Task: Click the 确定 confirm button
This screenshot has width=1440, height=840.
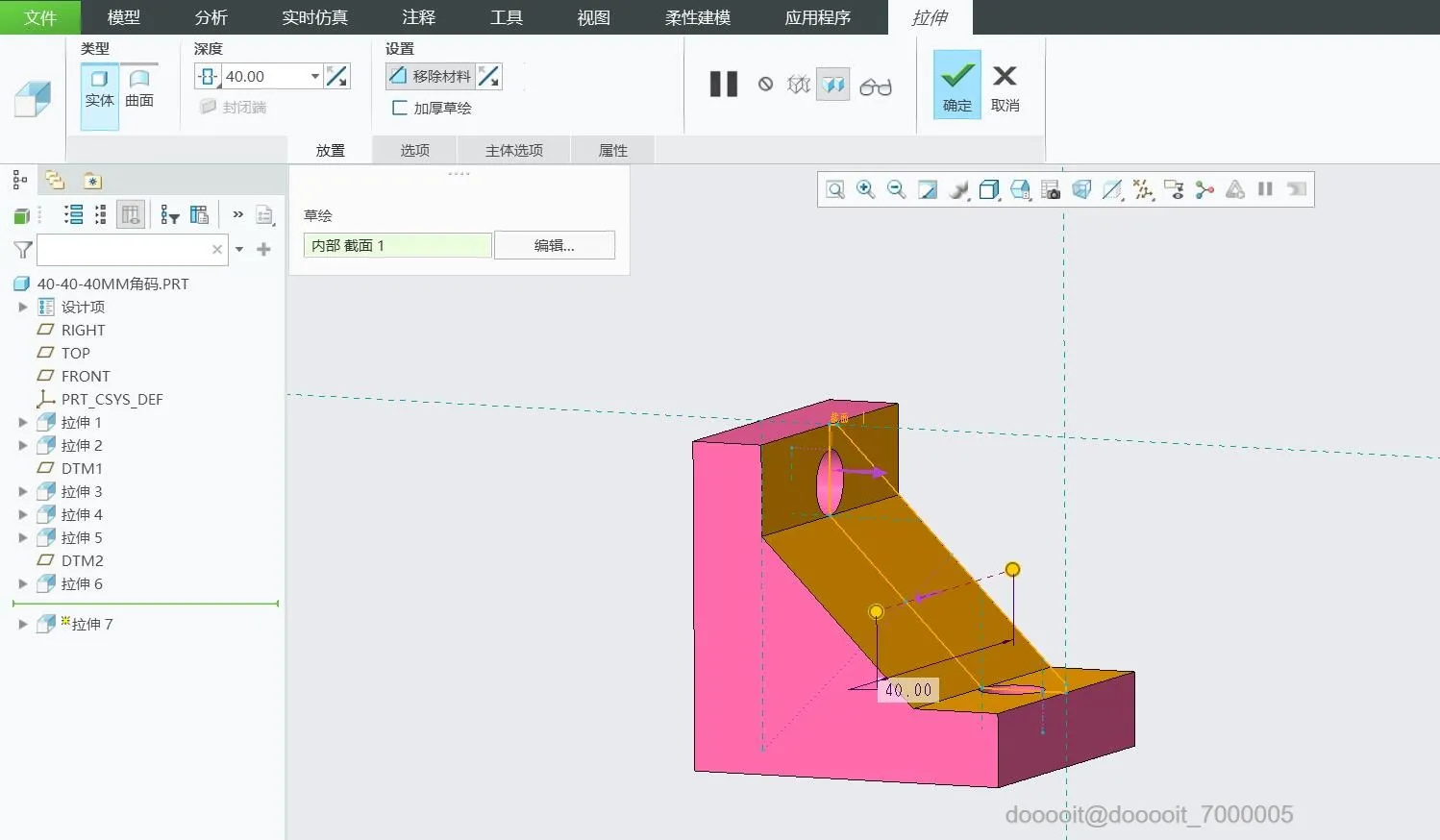Action: click(956, 86)
